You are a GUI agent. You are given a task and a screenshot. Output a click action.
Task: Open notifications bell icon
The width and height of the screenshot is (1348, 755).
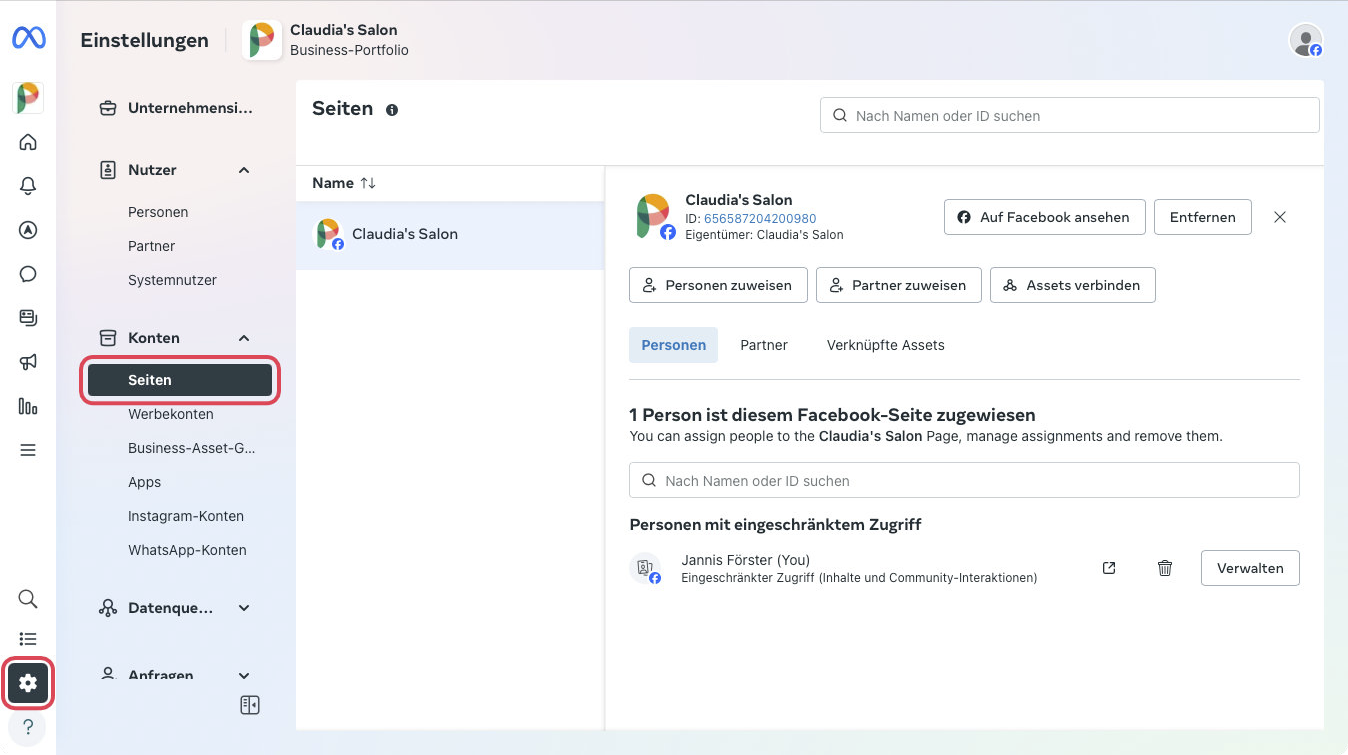pyautogui.click(x=28, y=186)
